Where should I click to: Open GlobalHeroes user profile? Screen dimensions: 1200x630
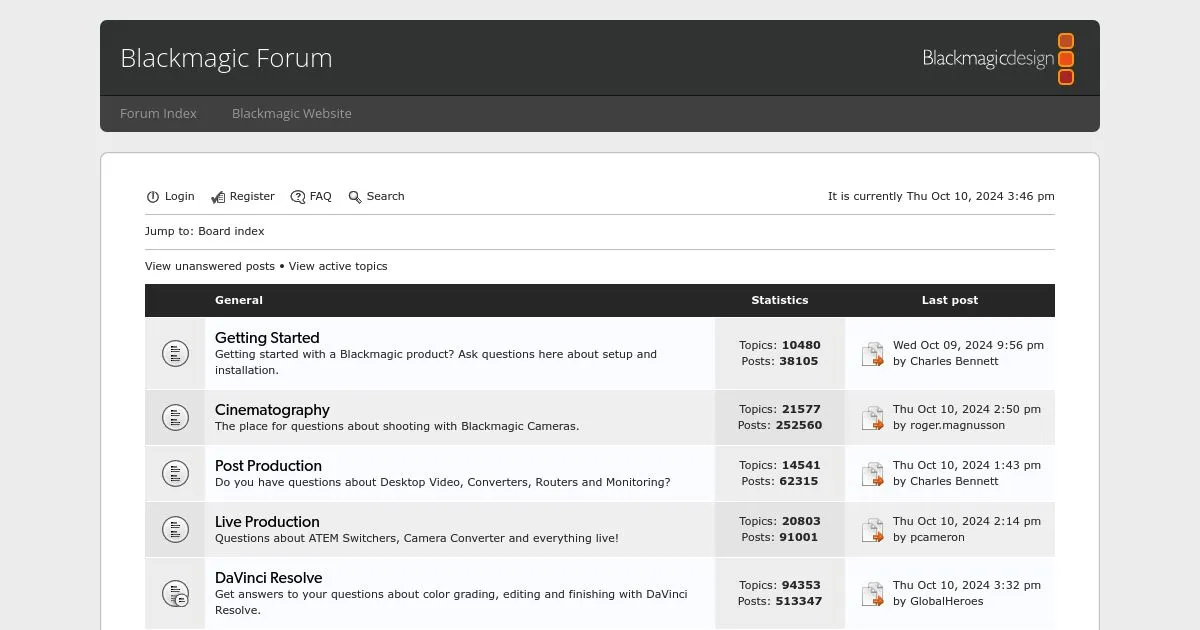946,601
